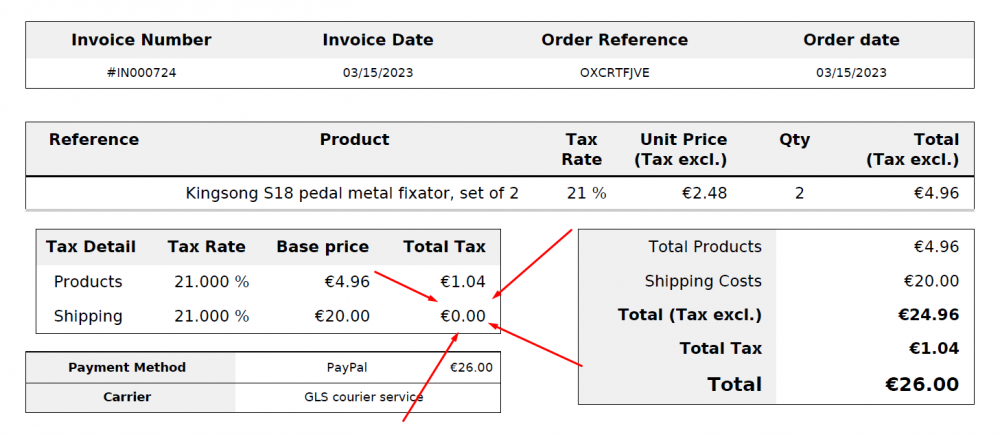
Task: Click the Payment Method label
Action: [127, 367]
